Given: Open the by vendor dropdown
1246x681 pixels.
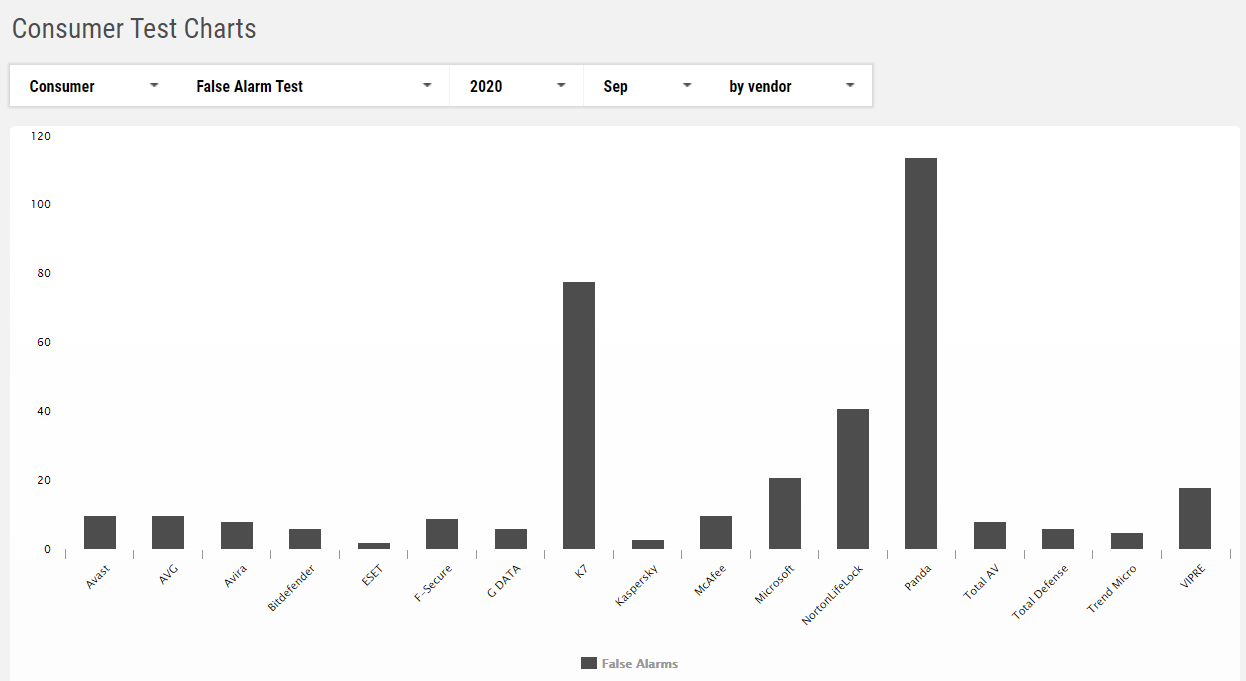Looking at the screenshot, I should pyautogui.click(x=791, y=86).
